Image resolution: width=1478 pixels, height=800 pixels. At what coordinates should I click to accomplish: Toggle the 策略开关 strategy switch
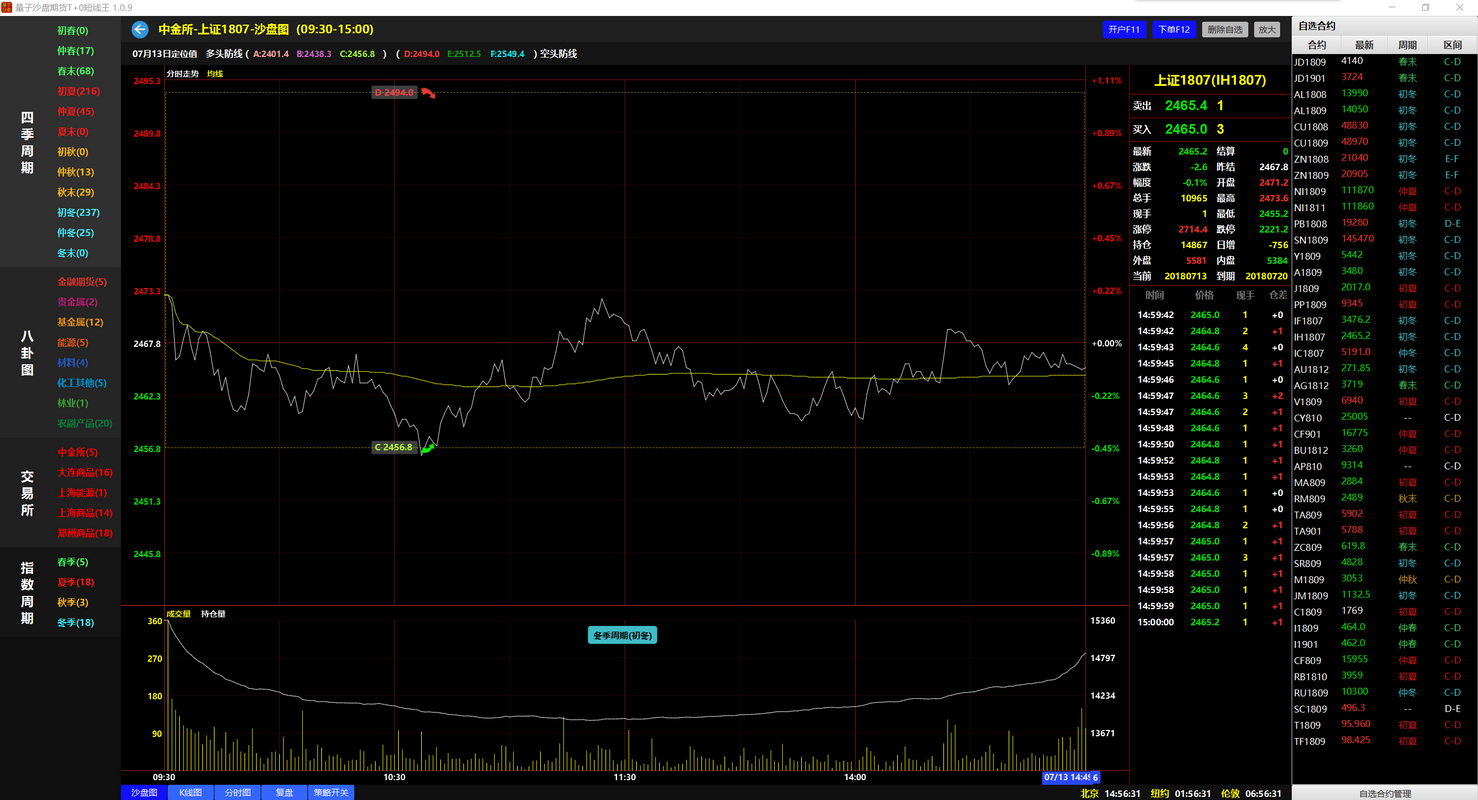[331, 792]
